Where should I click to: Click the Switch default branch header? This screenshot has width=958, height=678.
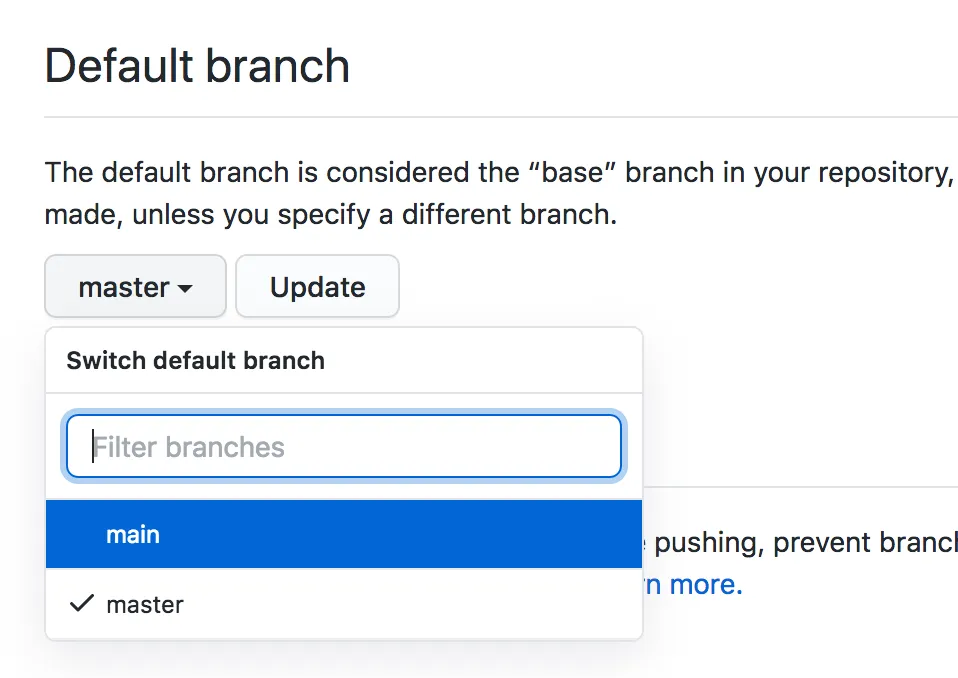(x=195, y=361)
